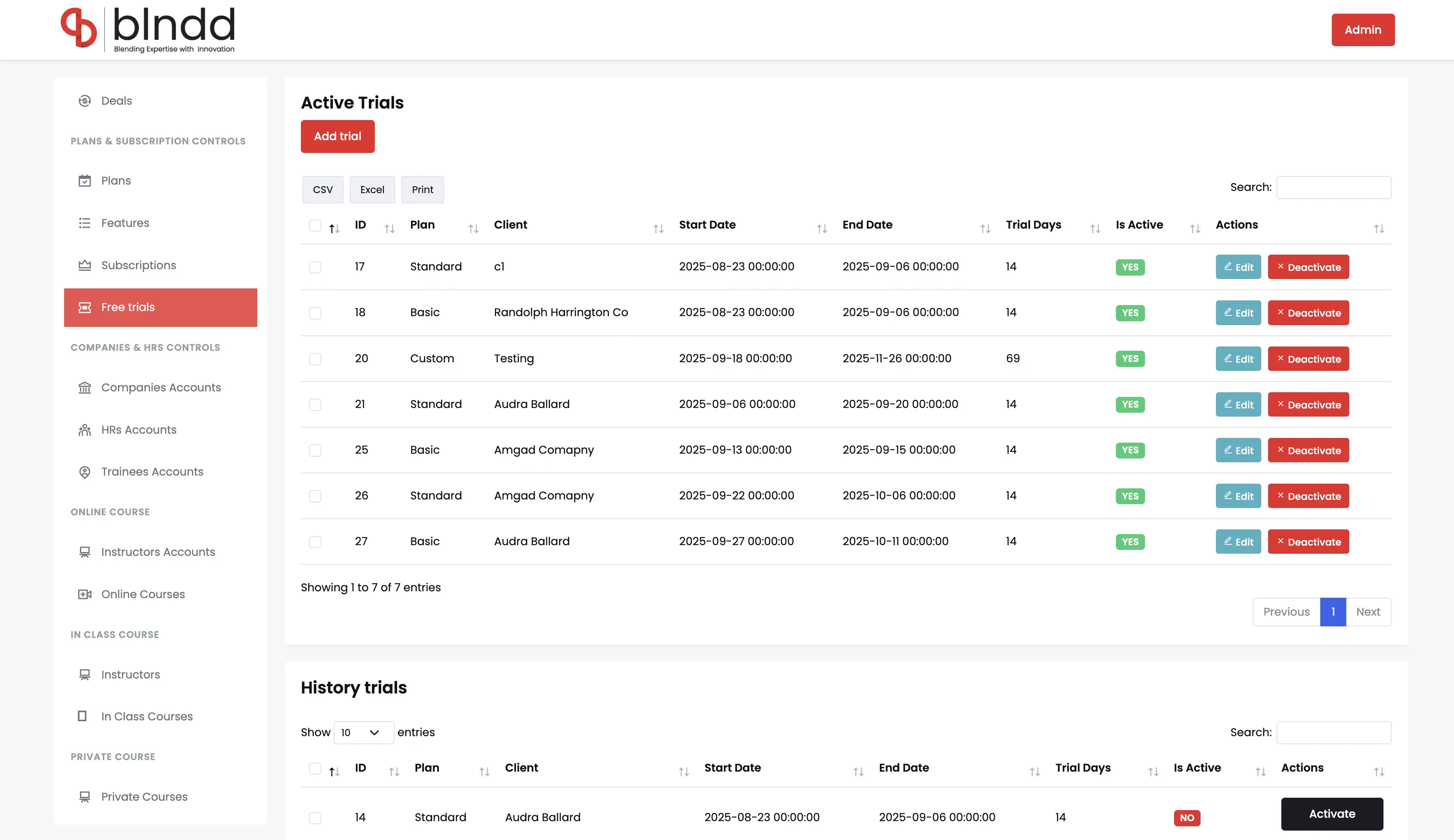
Task: Sort History trials by Trial Days
Action: (1154, 772)
